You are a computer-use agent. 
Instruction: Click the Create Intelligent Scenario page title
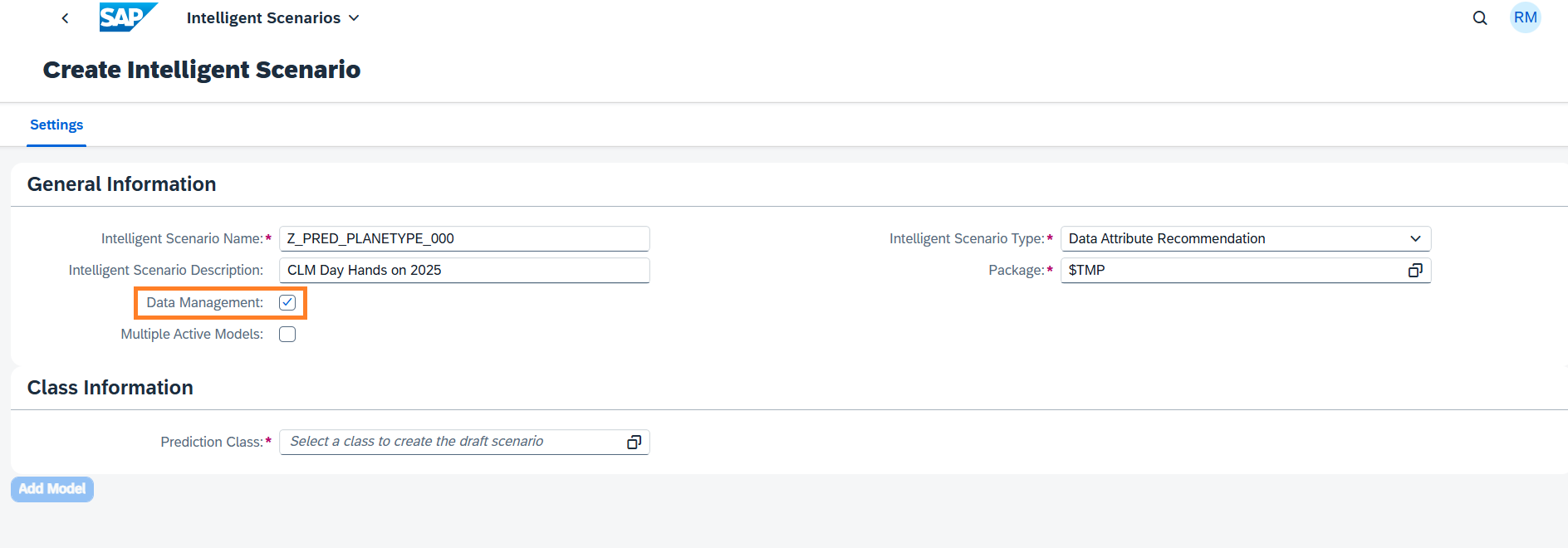[x=202, y=70]
